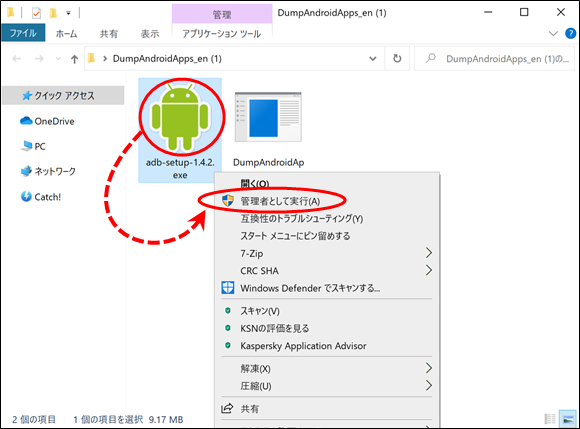Click the Kaspersky icon beside Application Advisor

coord(228,345)
